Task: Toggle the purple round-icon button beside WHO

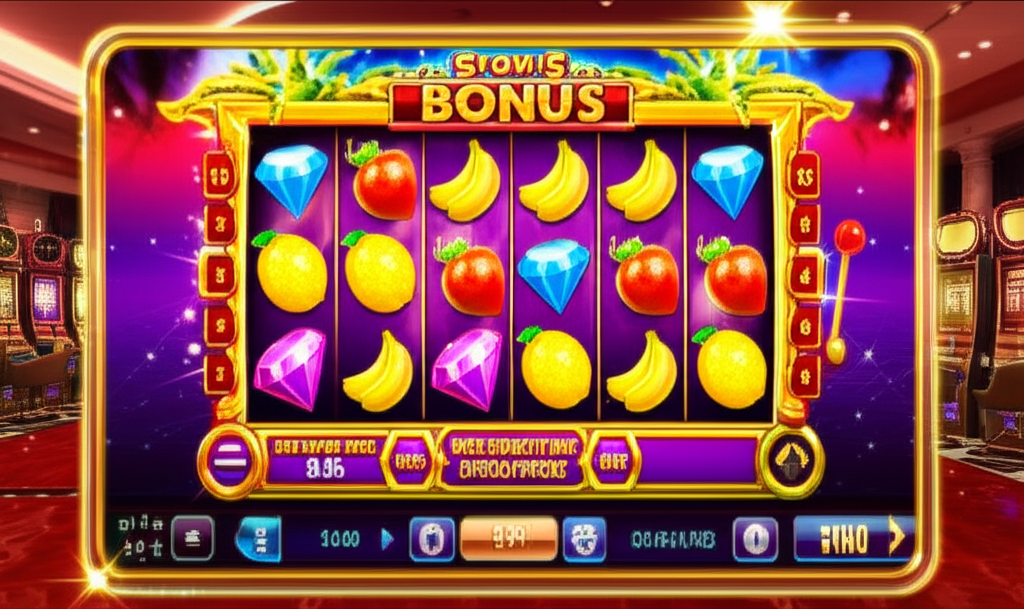Action: [x=755, y=539]
